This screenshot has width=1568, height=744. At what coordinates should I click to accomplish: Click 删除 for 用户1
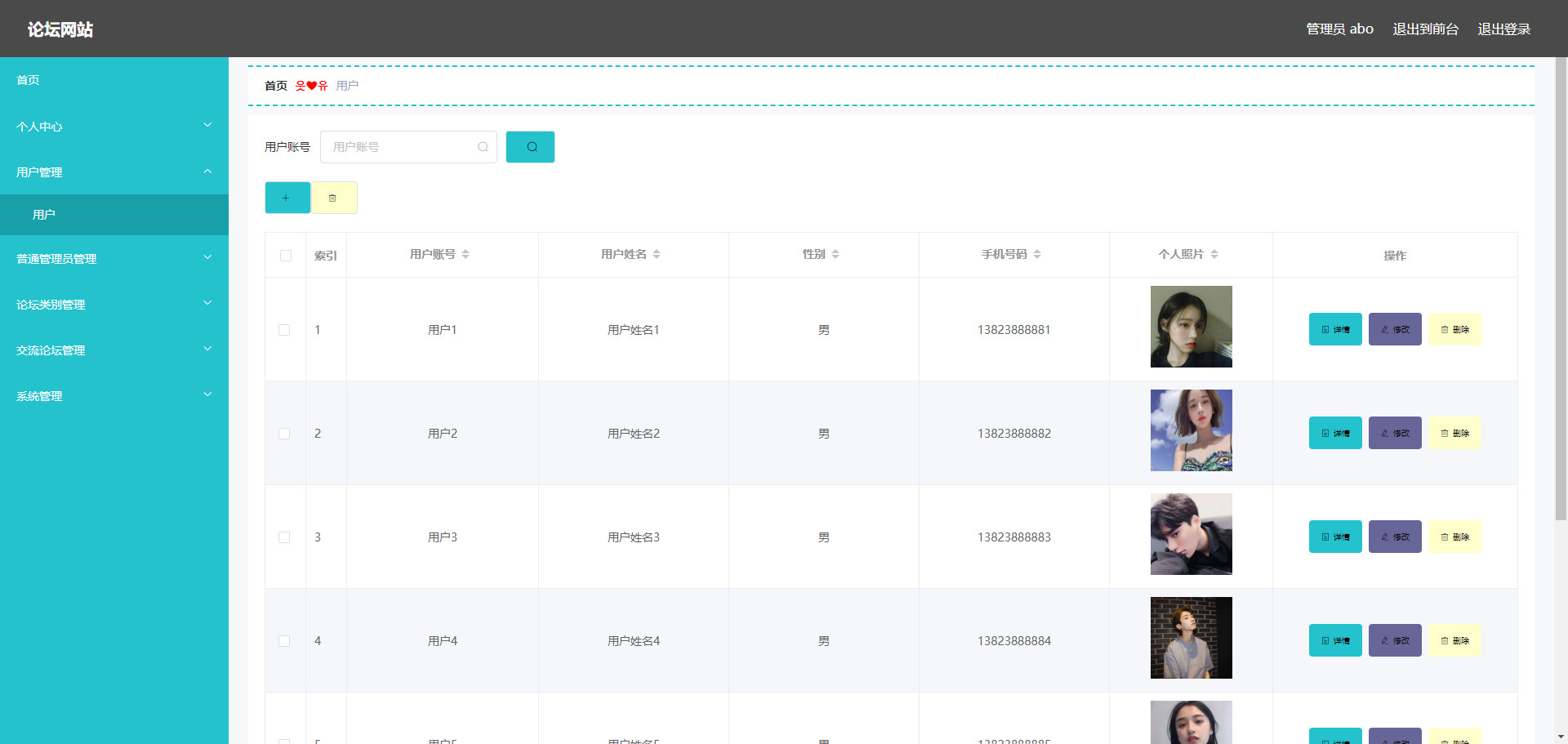pyautogui.click(x=1454, y=329)
